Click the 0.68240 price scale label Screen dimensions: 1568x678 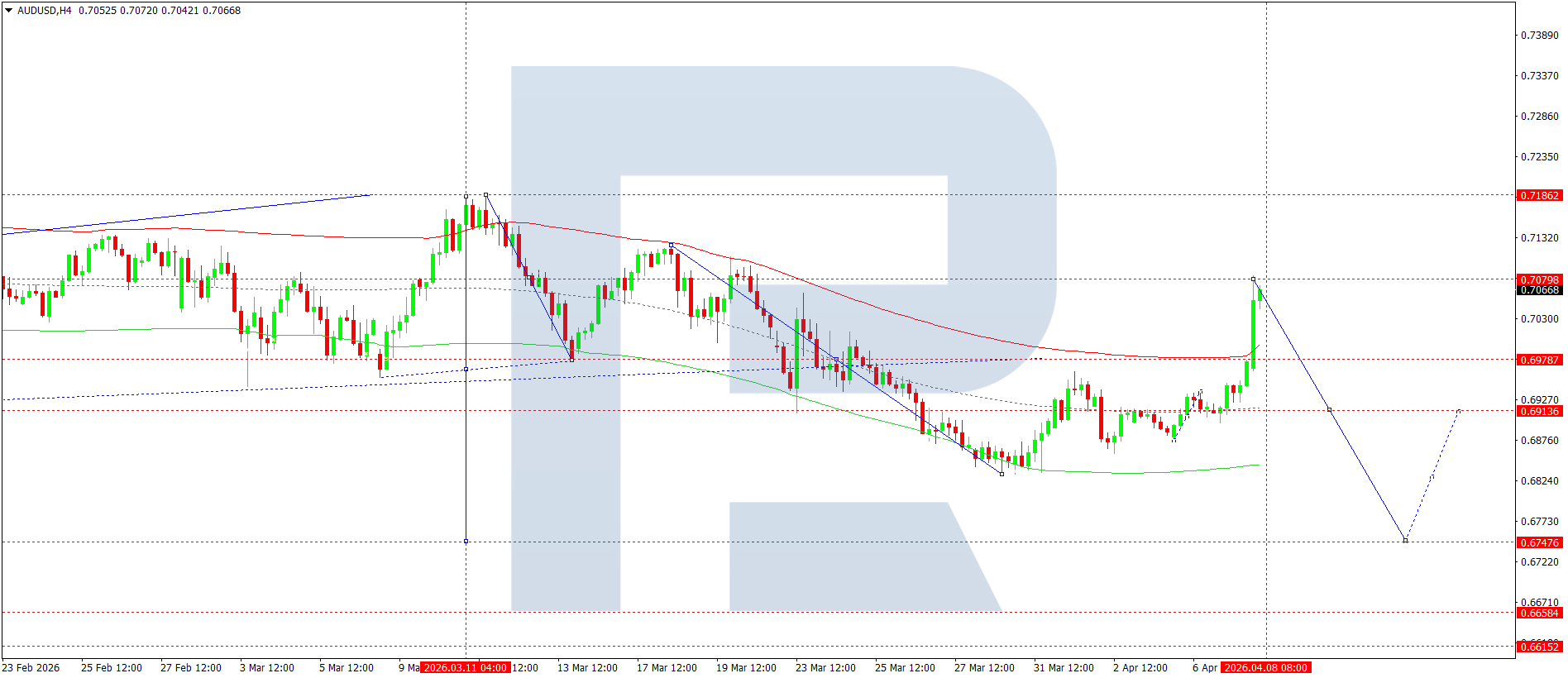coord(1539,481)
